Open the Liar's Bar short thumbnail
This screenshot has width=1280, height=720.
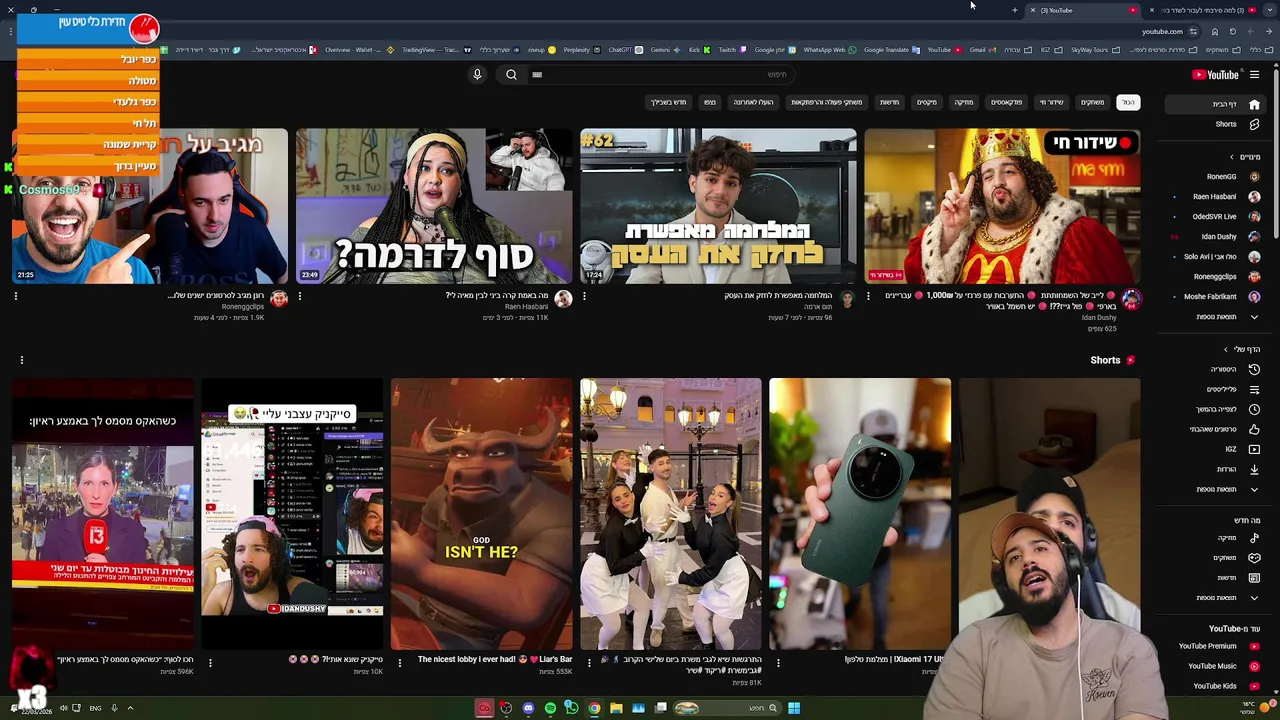(481, 514)
